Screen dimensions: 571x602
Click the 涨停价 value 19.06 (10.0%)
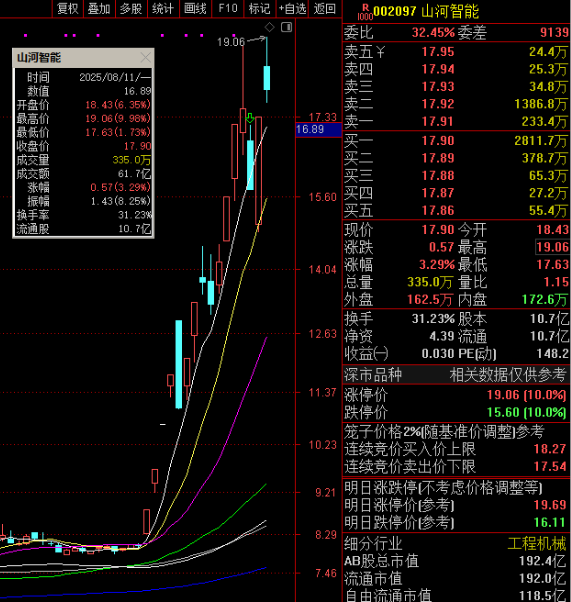[x=526, y=395]
